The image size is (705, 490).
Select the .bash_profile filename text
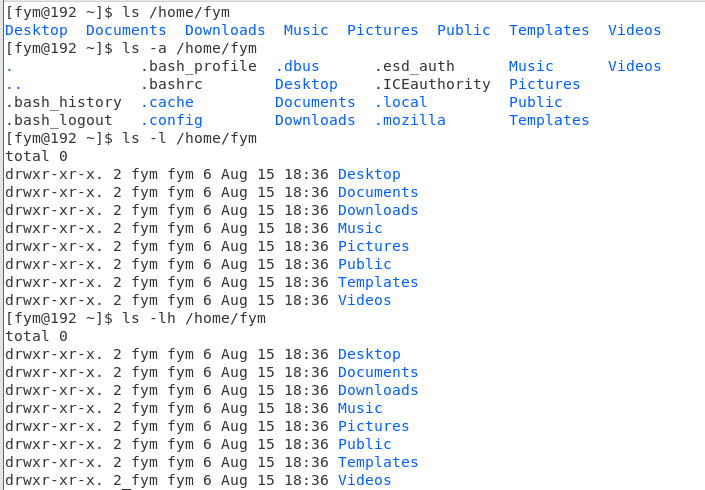pyautogui.click(x=198, y=67)
